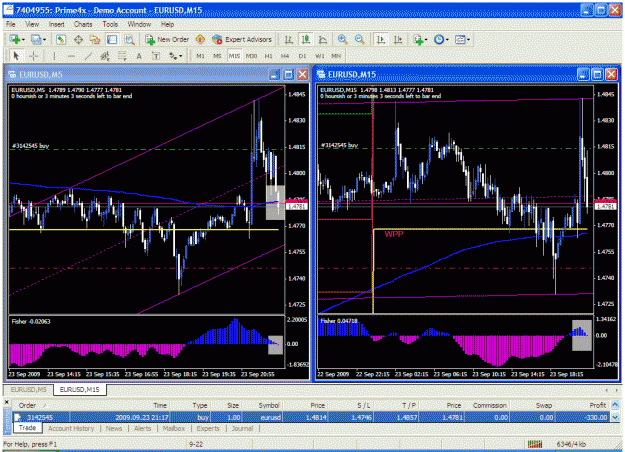Open the File menu
The image size is (625, 452).
[x=11, y=24]
